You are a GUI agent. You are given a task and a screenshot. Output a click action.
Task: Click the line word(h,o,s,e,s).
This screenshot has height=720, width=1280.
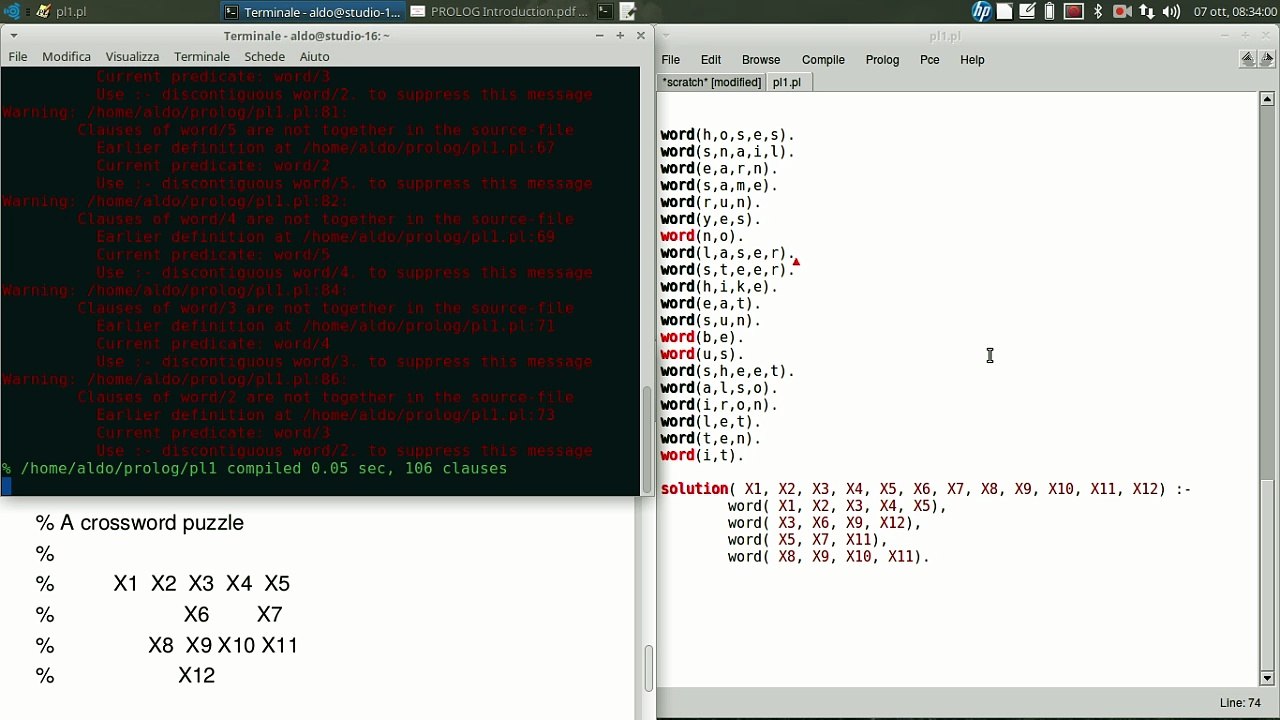coord(728,135)
